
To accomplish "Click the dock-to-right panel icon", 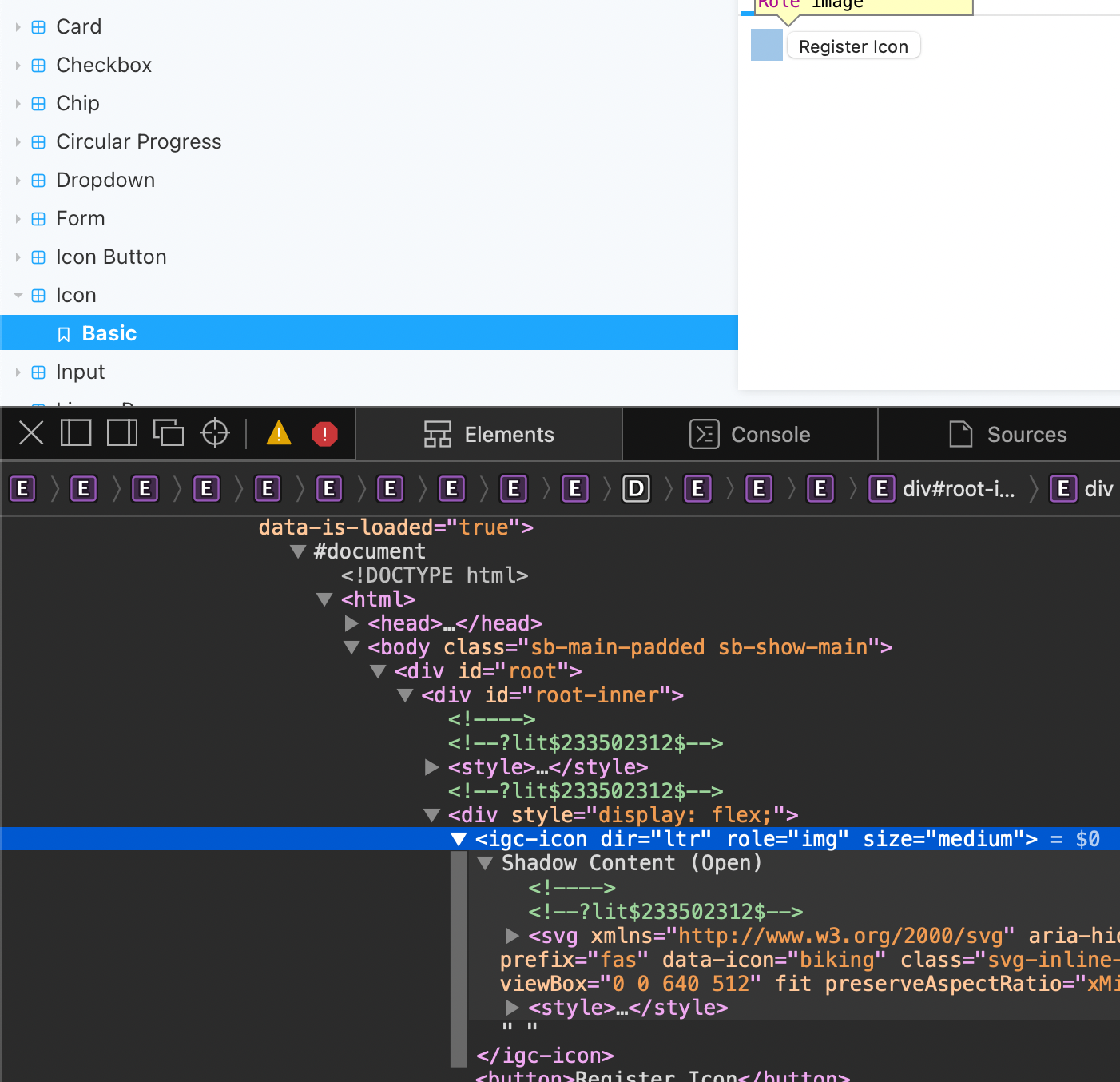I will click(121, 433).
